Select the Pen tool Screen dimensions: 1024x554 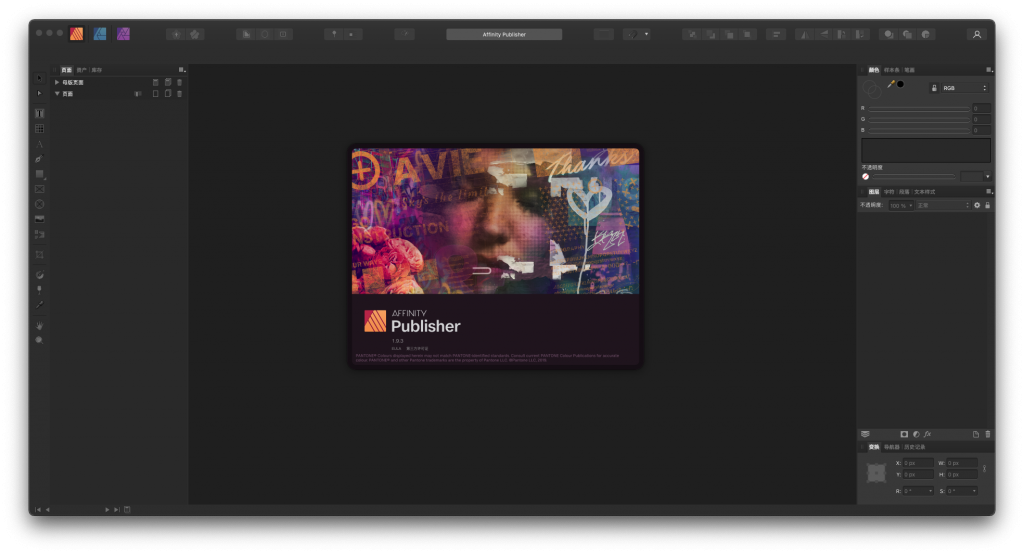click(39, 159)
